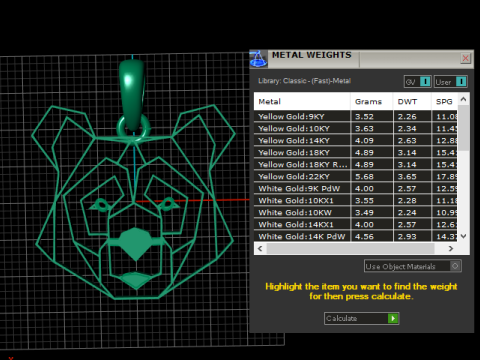Select the White Gold:14K PdW row
480x360 pixels.
pos(356,236)
